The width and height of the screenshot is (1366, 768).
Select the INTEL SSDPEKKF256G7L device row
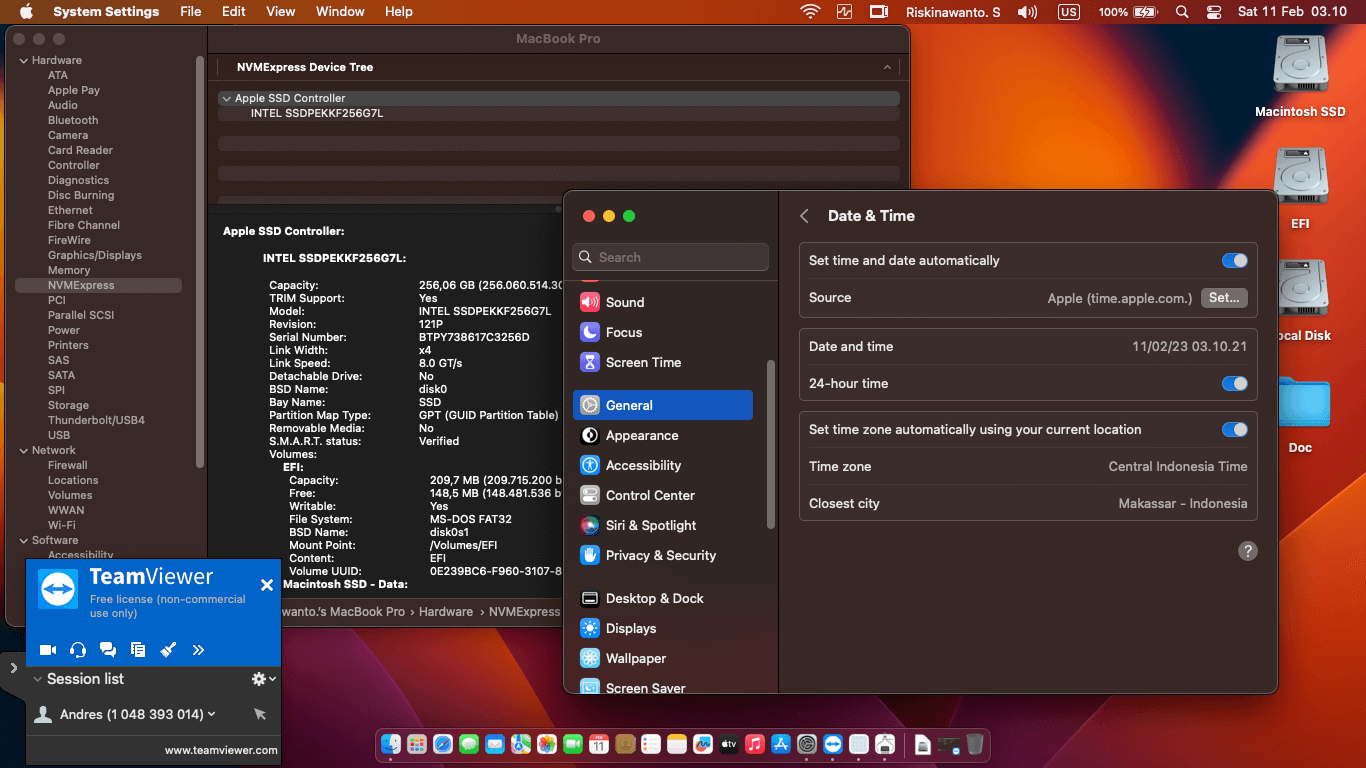559,113
